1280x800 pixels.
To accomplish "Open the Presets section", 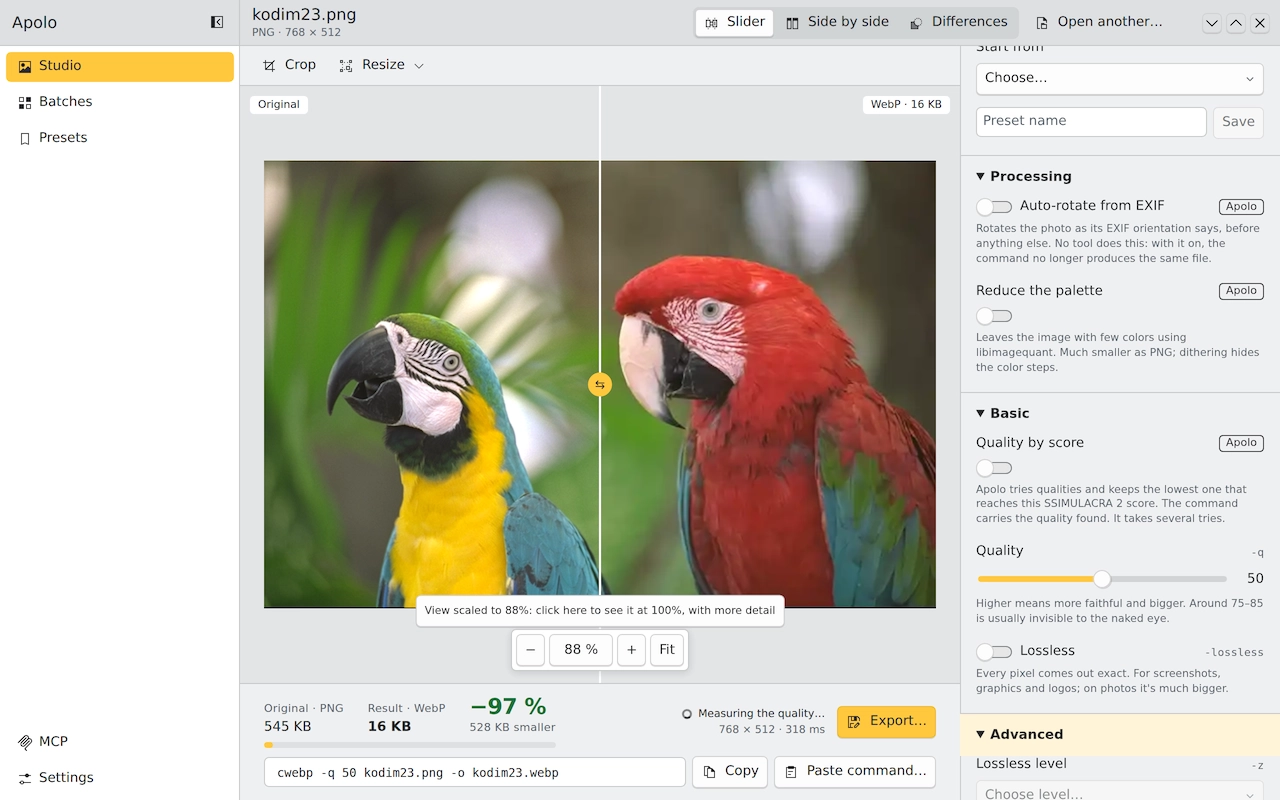I will (120, 138).
